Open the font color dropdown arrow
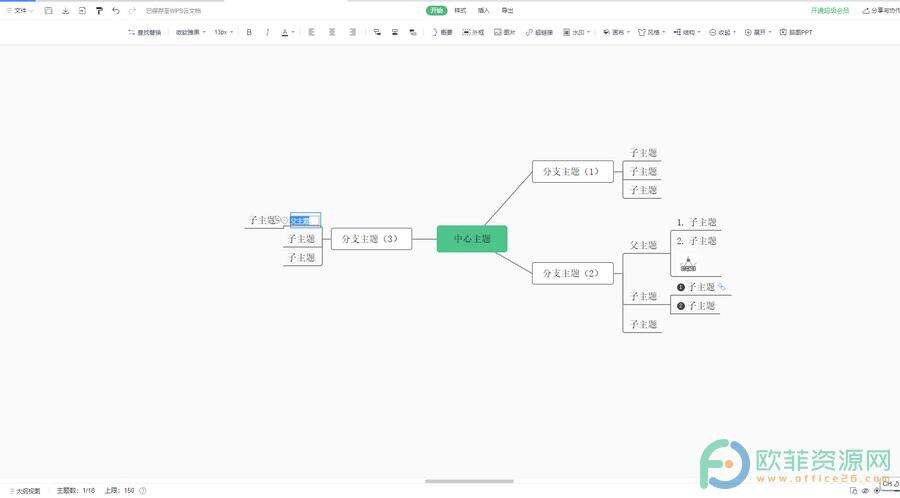The width and height of the screenshot is (900, 498). (293, 33)
